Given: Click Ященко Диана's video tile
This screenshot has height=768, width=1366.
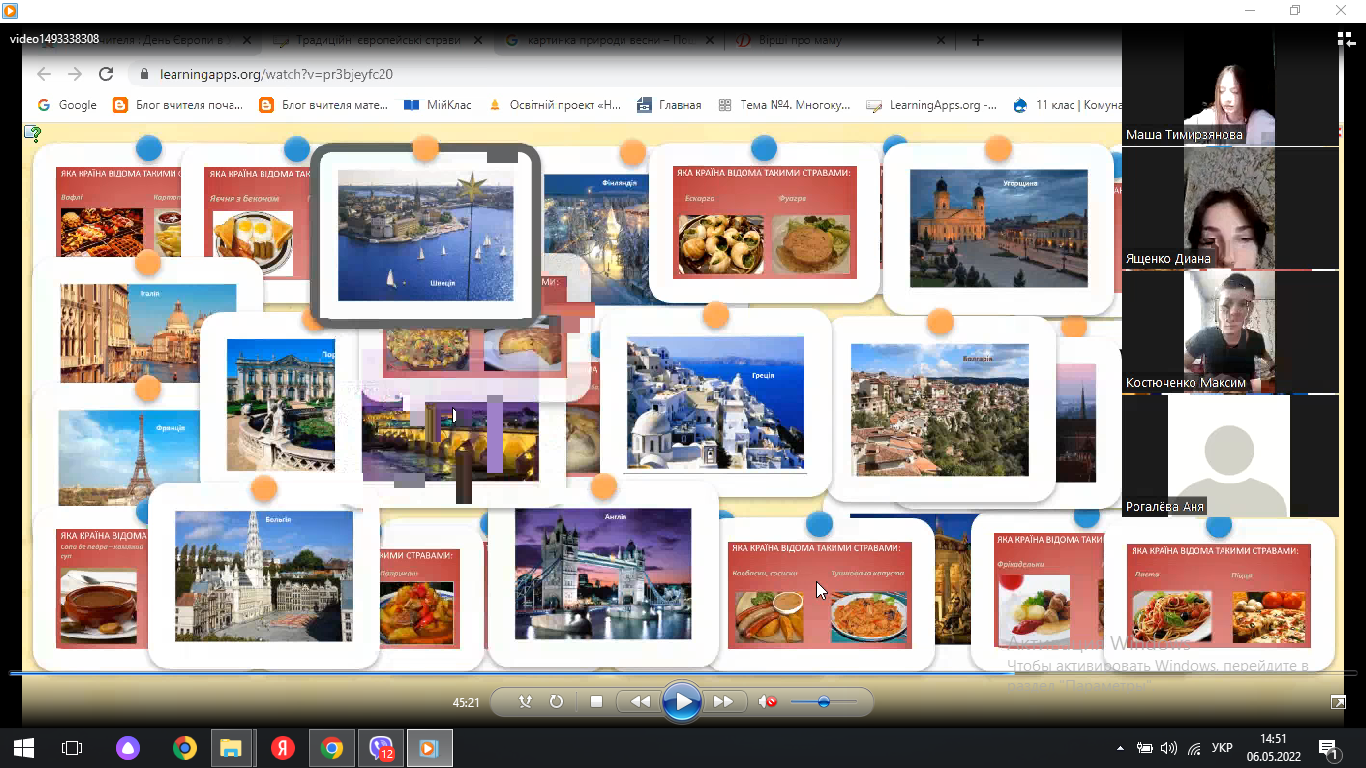Looking at the screenshot, I should [1230, 208].
